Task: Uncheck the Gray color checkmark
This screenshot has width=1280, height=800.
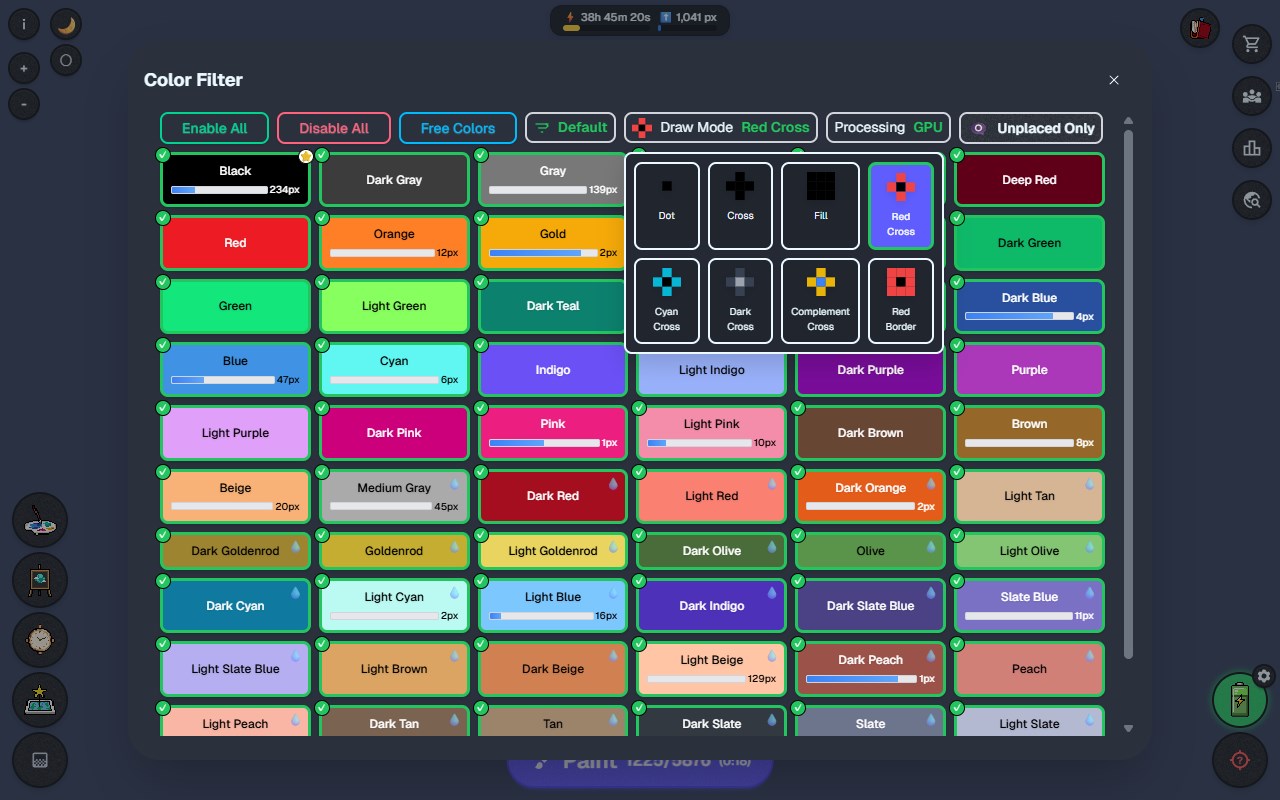Action: point(481,155)
